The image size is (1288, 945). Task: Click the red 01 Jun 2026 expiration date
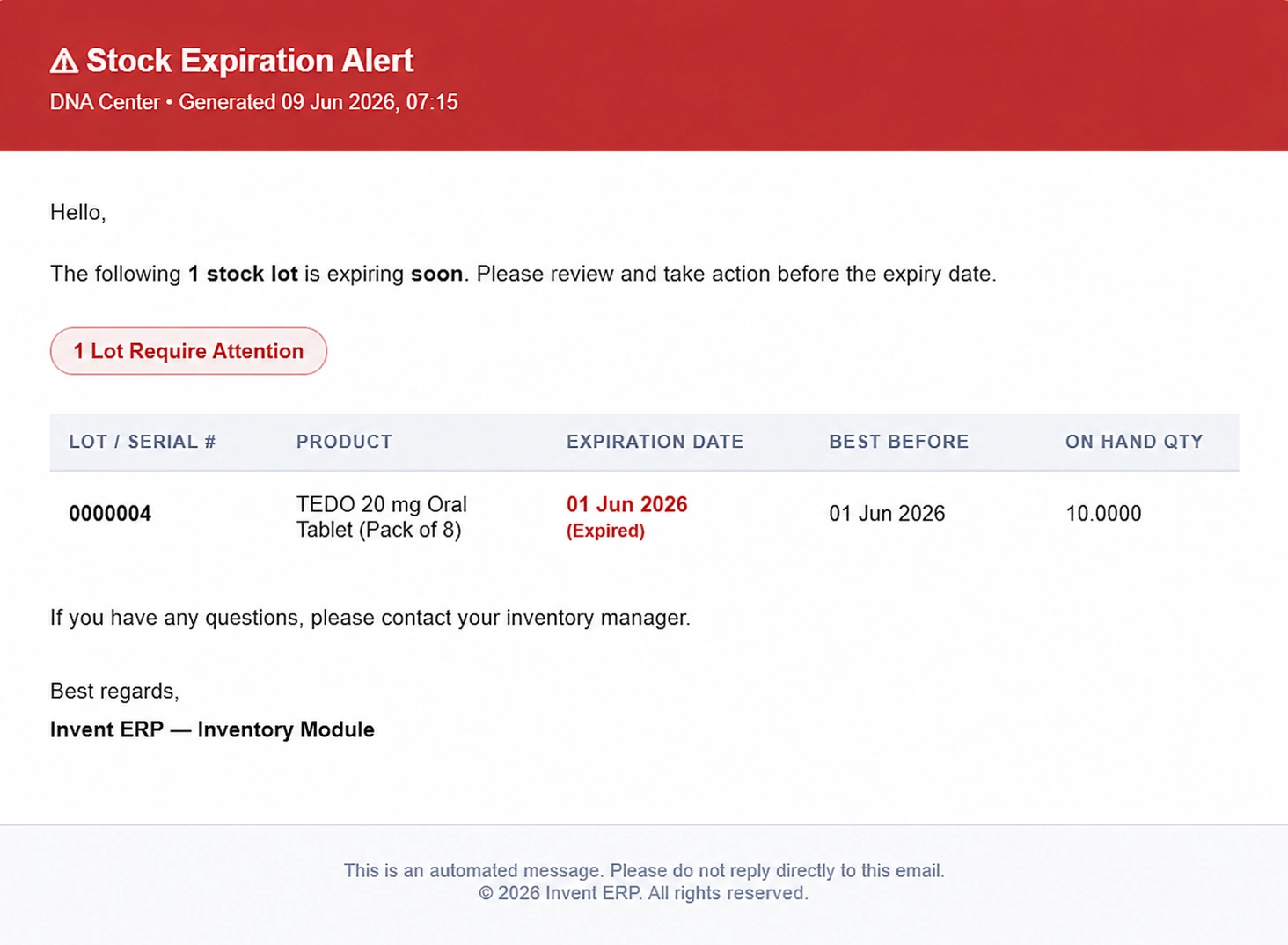[x=626, y=504]
